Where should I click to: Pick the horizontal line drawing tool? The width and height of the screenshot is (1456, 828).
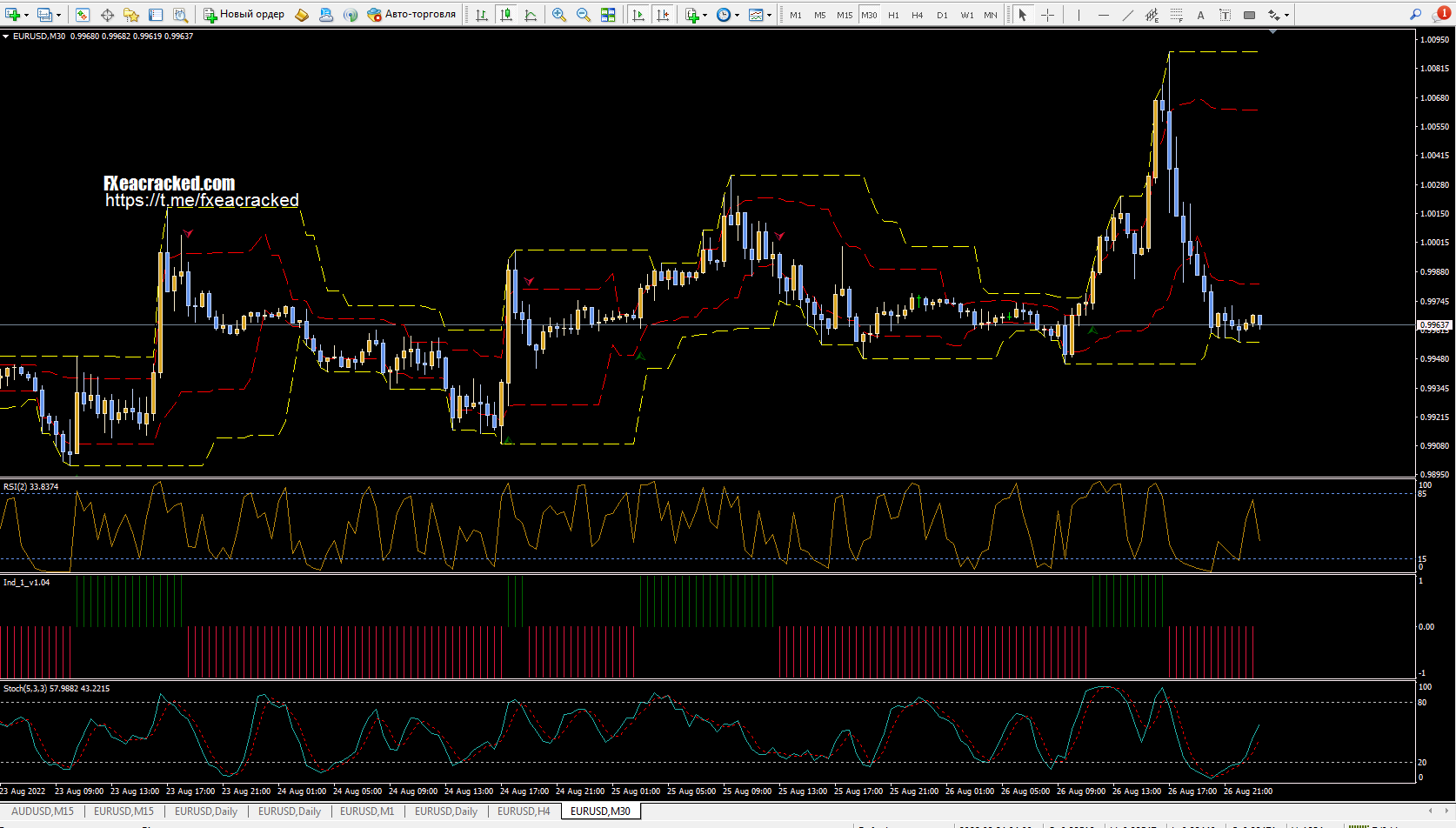[x=1104, y=15]
